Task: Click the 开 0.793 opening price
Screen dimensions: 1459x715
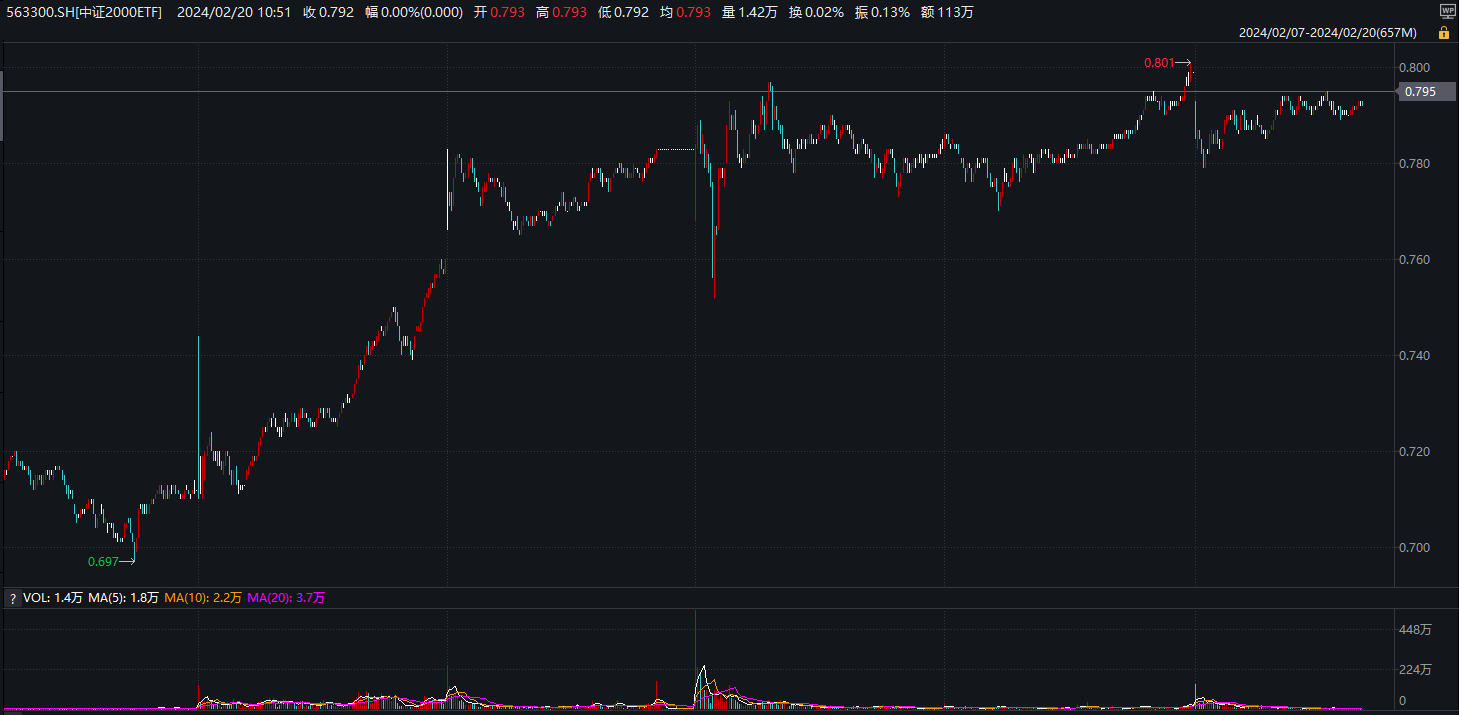Action: 499,12
